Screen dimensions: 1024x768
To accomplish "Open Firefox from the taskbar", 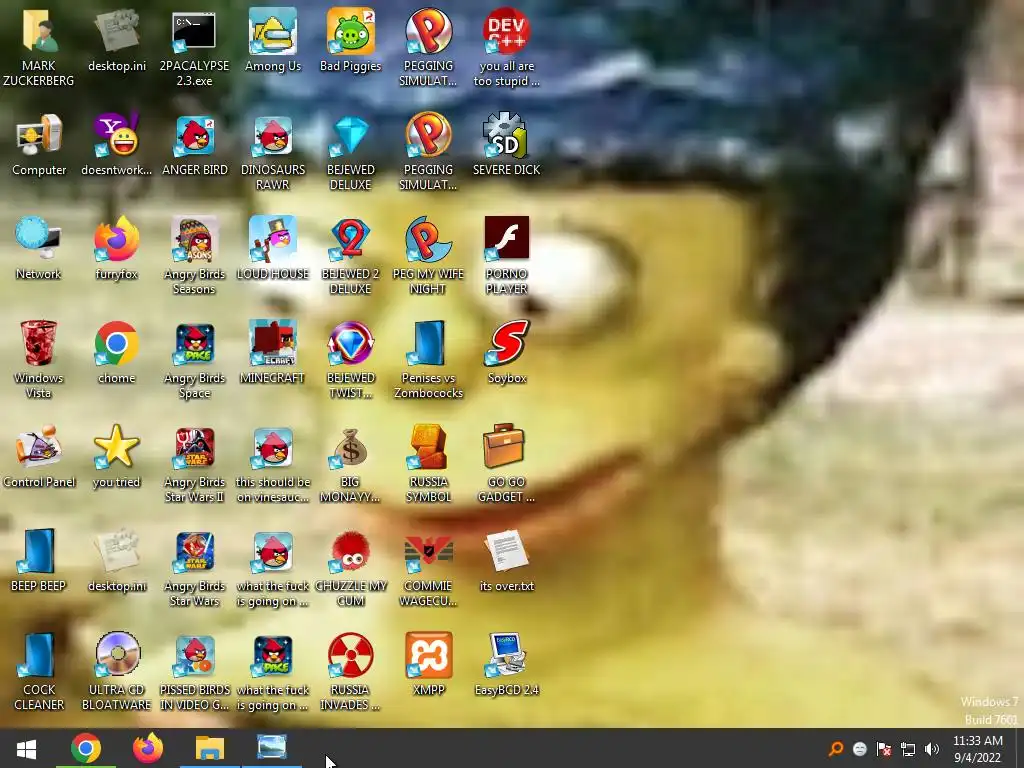I will pyautogui.click(x=148, y=748).
